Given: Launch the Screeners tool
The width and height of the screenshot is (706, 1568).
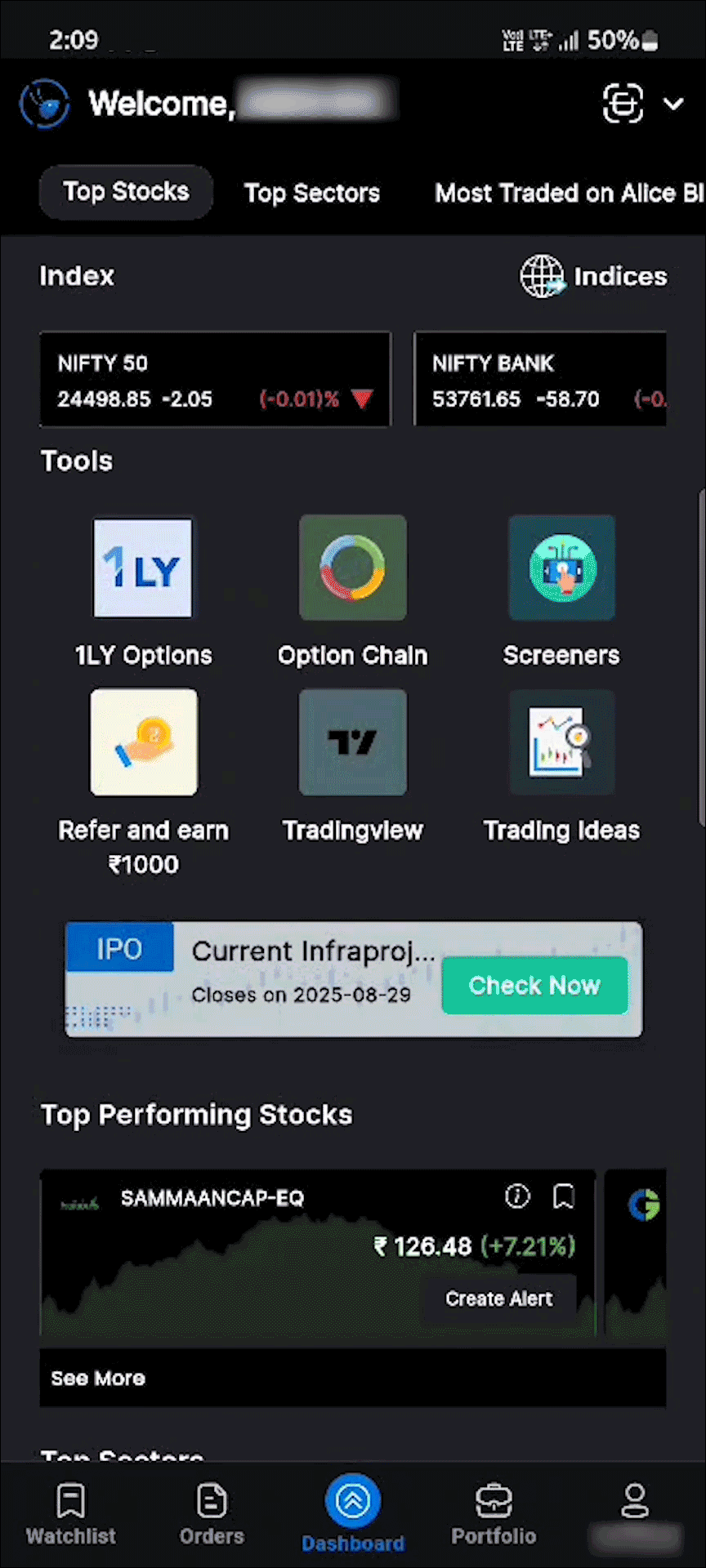Looking at the screenshot, I should coord(561,568).
